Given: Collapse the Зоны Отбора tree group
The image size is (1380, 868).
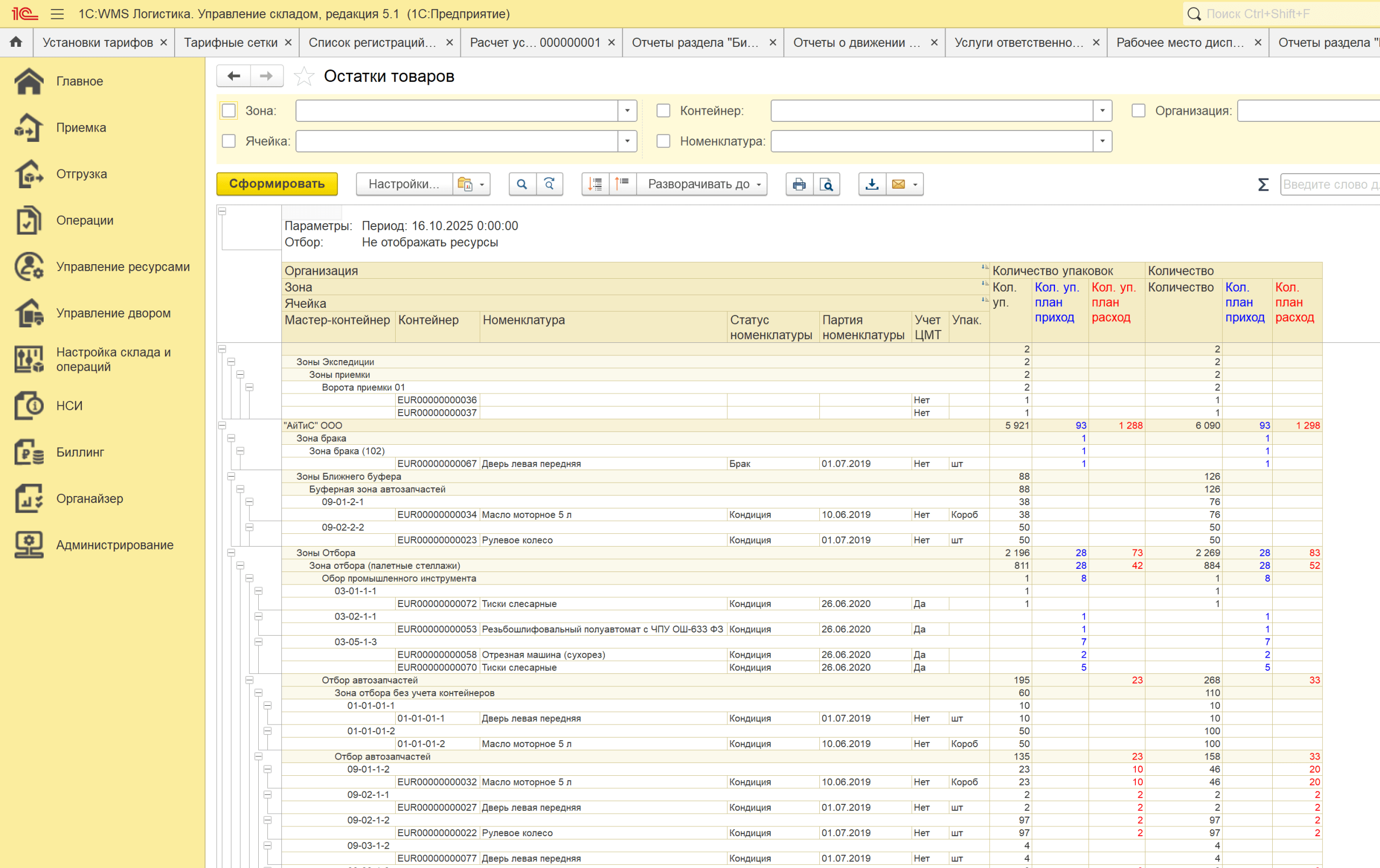Looking at the screenshot, I should 231,553.
